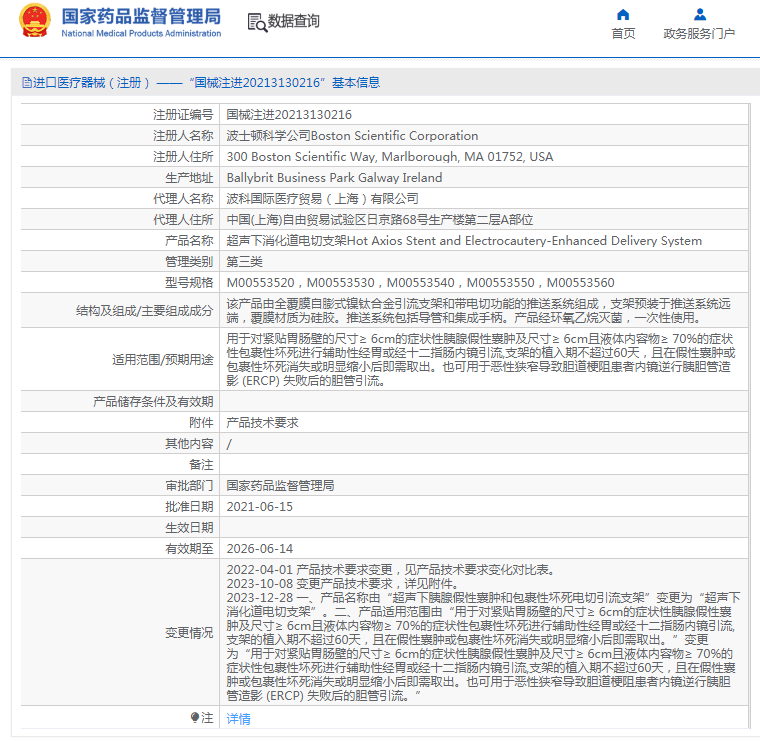Image resolution: width=760 pixels, height=741 pixels.
Task: Select the 其他内容 slash value
Action: pos(229,443)
